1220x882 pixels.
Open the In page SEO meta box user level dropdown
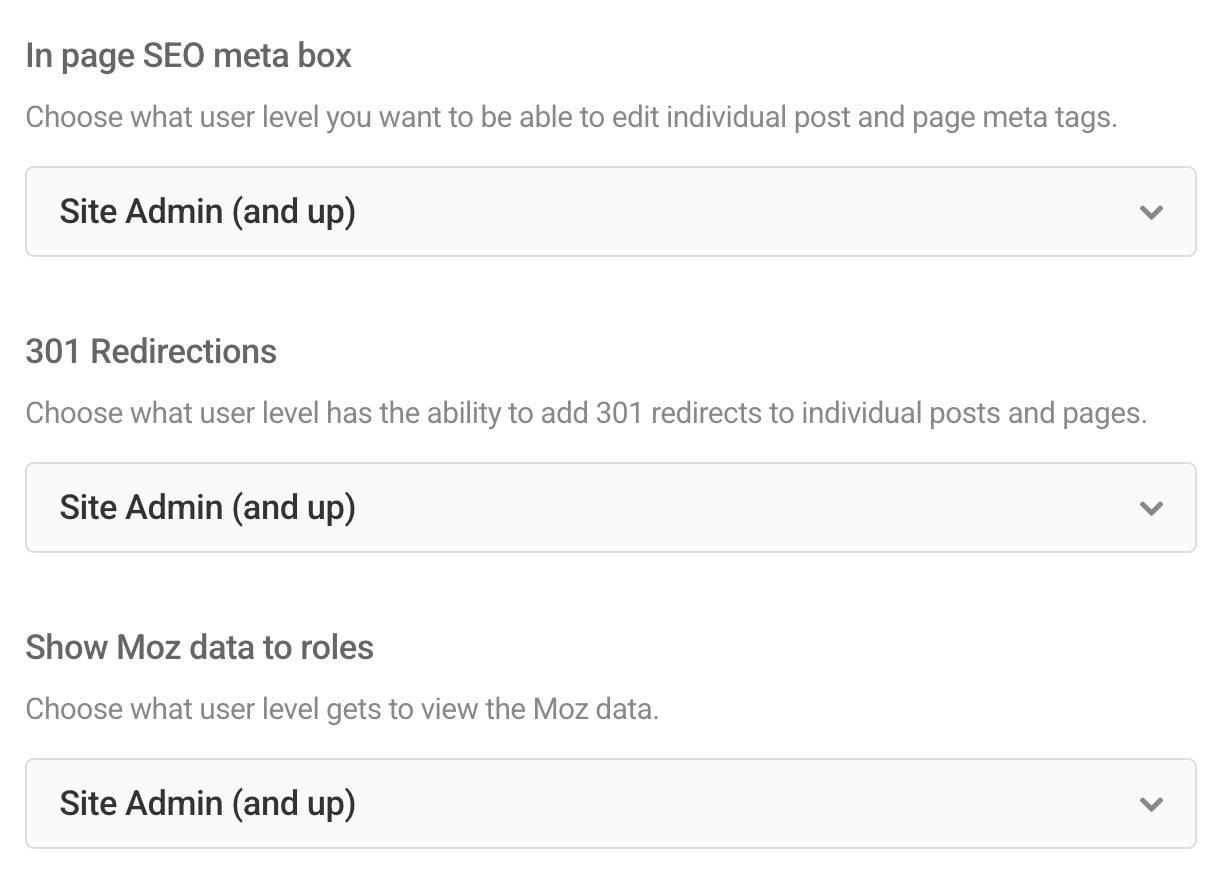point(610,212)
